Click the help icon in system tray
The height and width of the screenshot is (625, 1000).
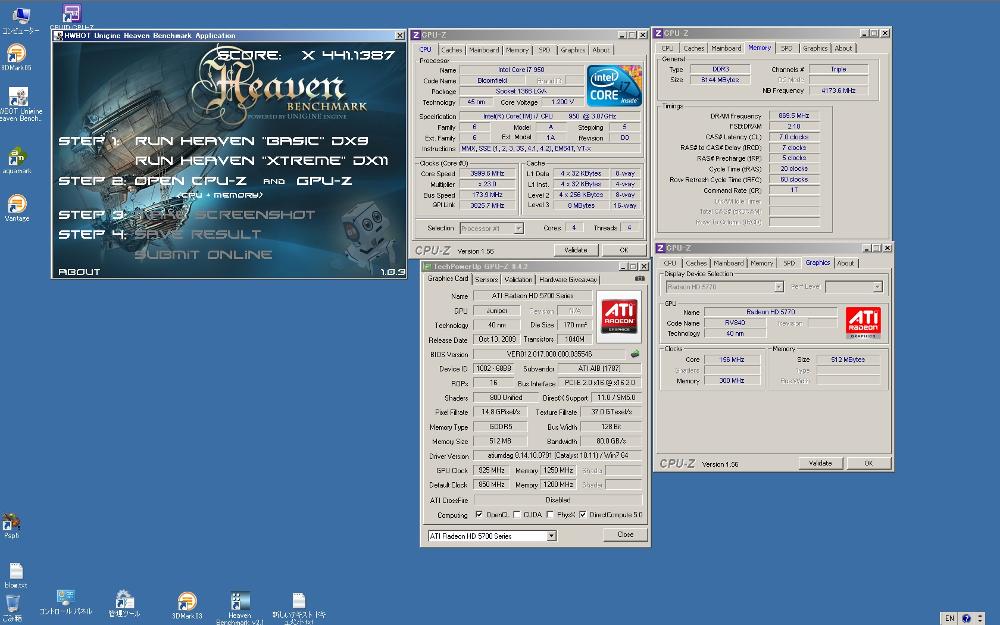point(966,618)
